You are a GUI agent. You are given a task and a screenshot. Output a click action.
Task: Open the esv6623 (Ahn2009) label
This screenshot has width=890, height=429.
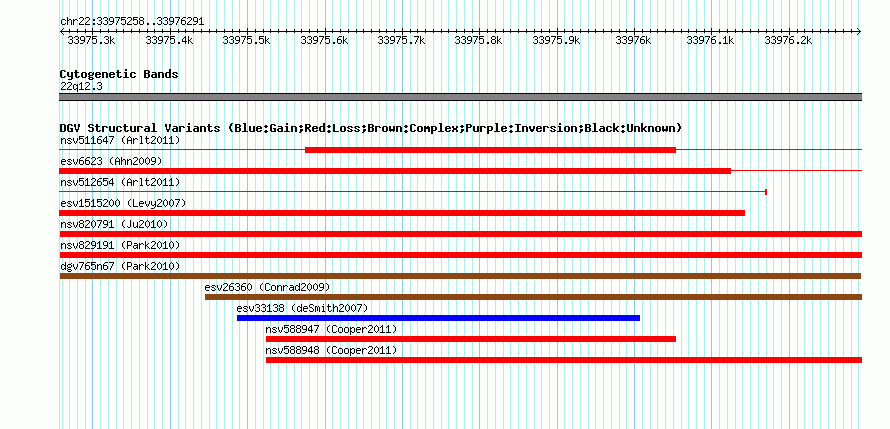click(111, 161)
